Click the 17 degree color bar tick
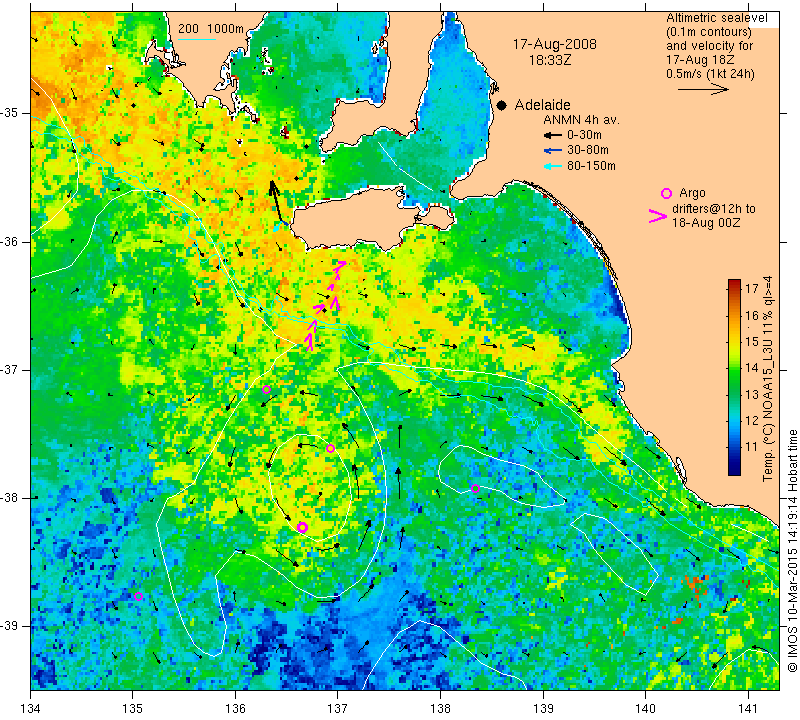 752,289
